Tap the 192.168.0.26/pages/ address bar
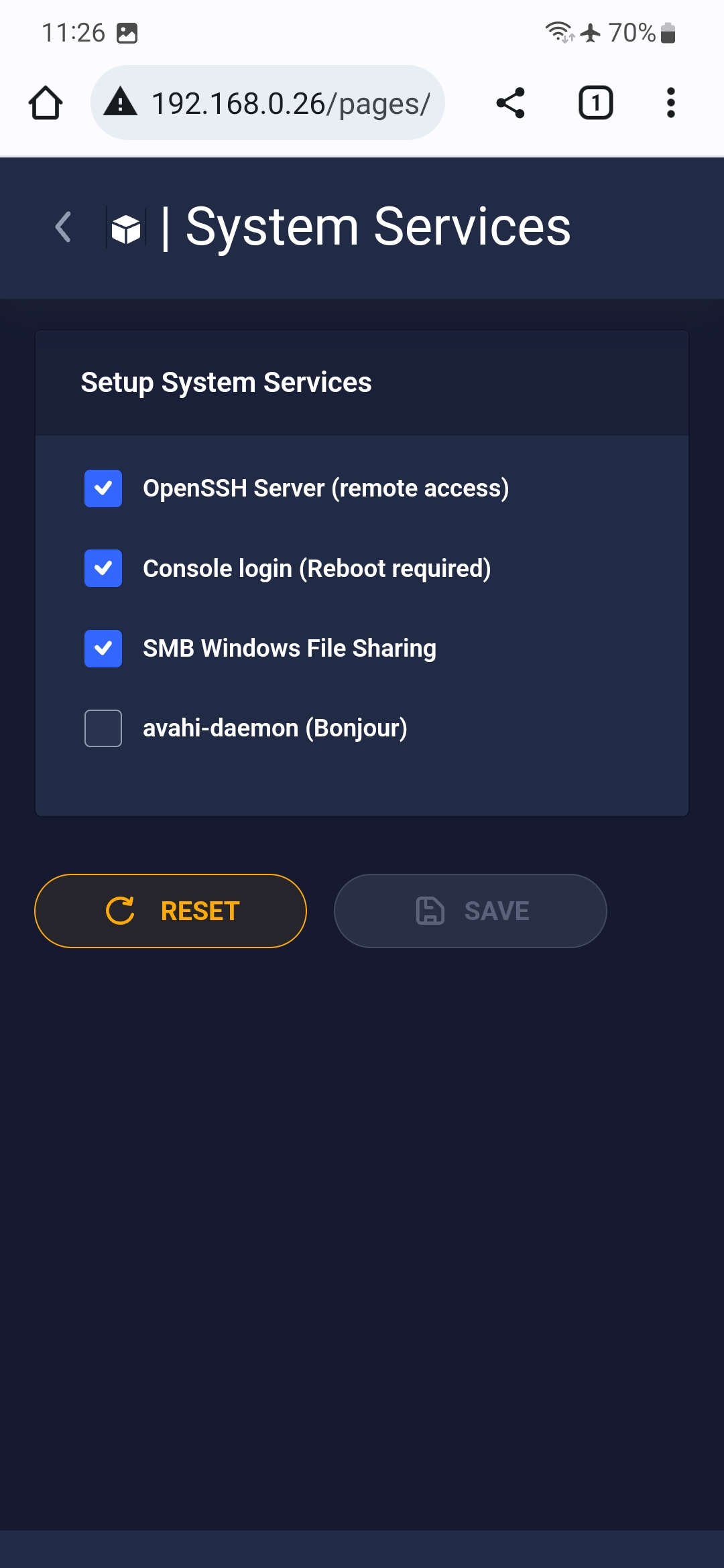Screen dimensions: 724x1568 pos(267,103)
